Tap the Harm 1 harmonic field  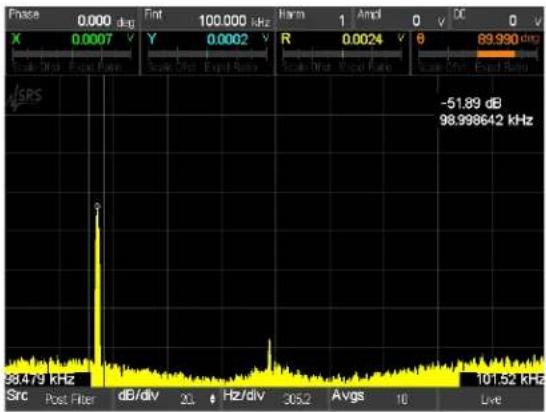[315, 20]
